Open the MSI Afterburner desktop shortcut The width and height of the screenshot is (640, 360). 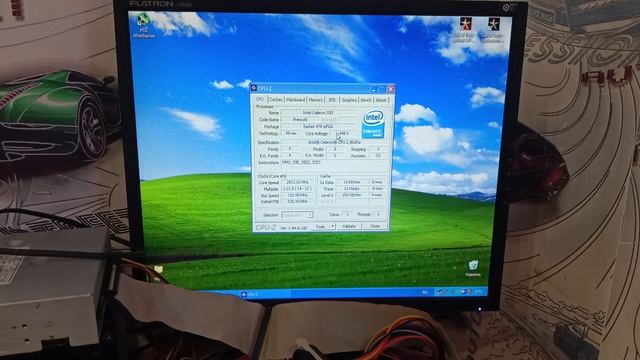tap(143, 25)
